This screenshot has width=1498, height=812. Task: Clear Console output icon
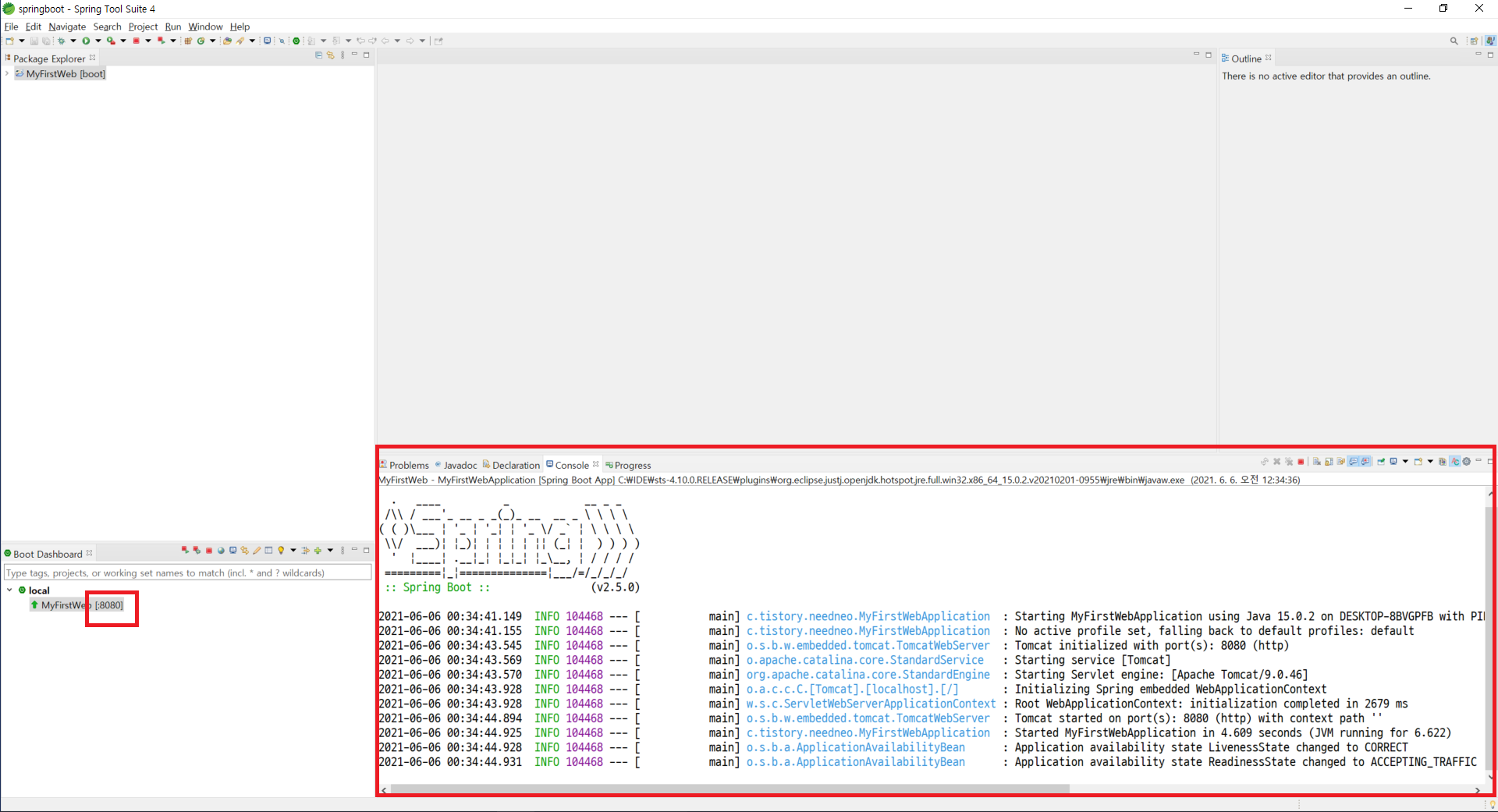point(1317,462)
